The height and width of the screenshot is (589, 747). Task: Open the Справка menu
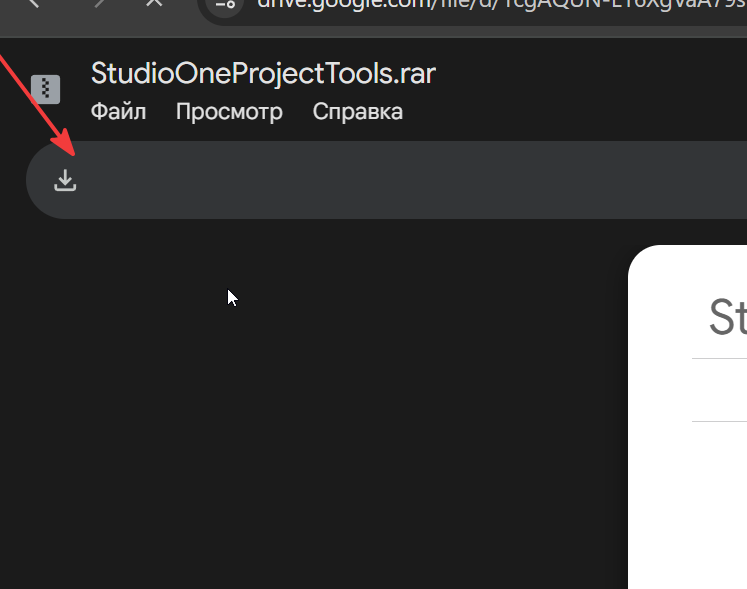point(358,112)
